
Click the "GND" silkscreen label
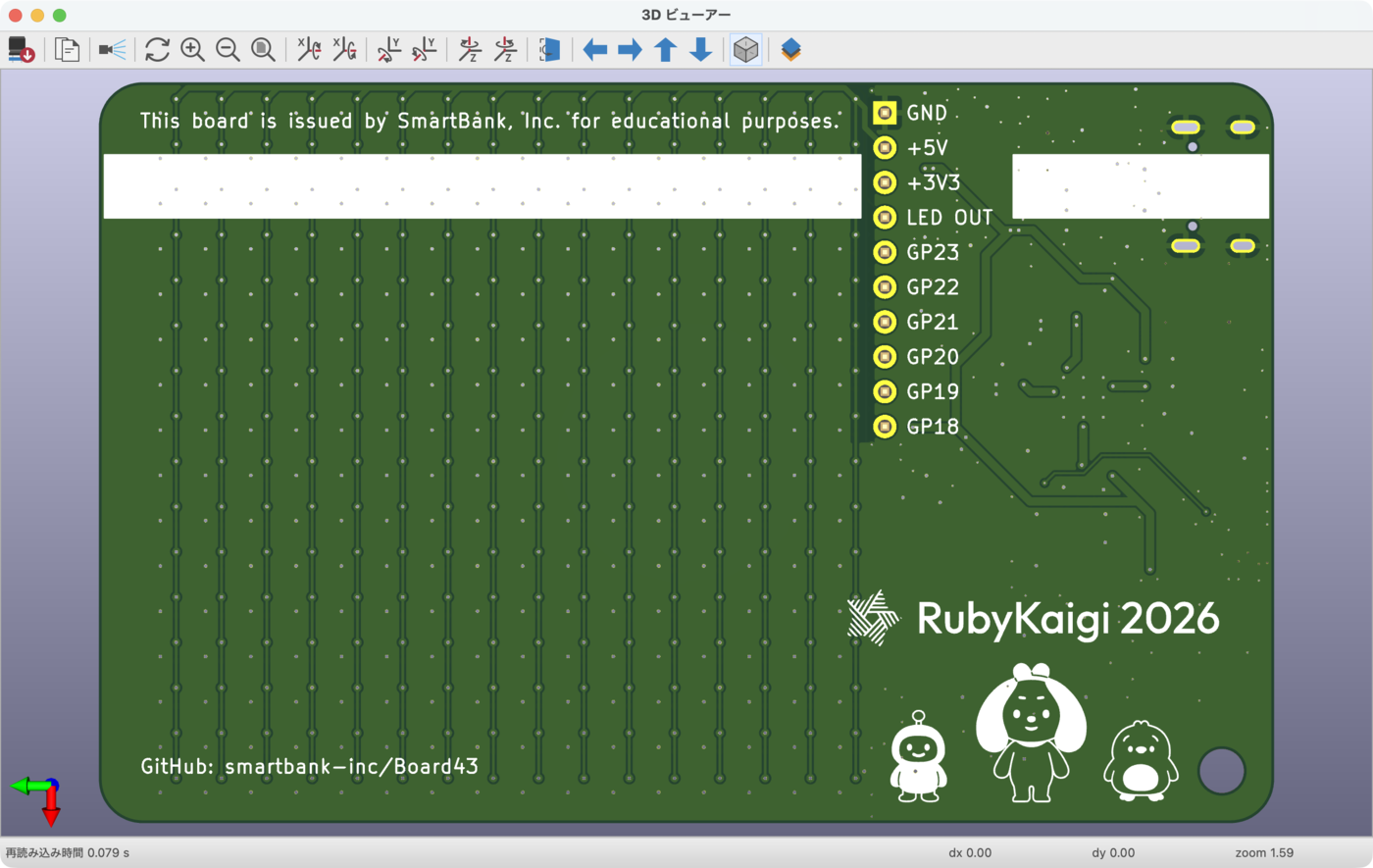pyautogui.click(x=927, y=113)
